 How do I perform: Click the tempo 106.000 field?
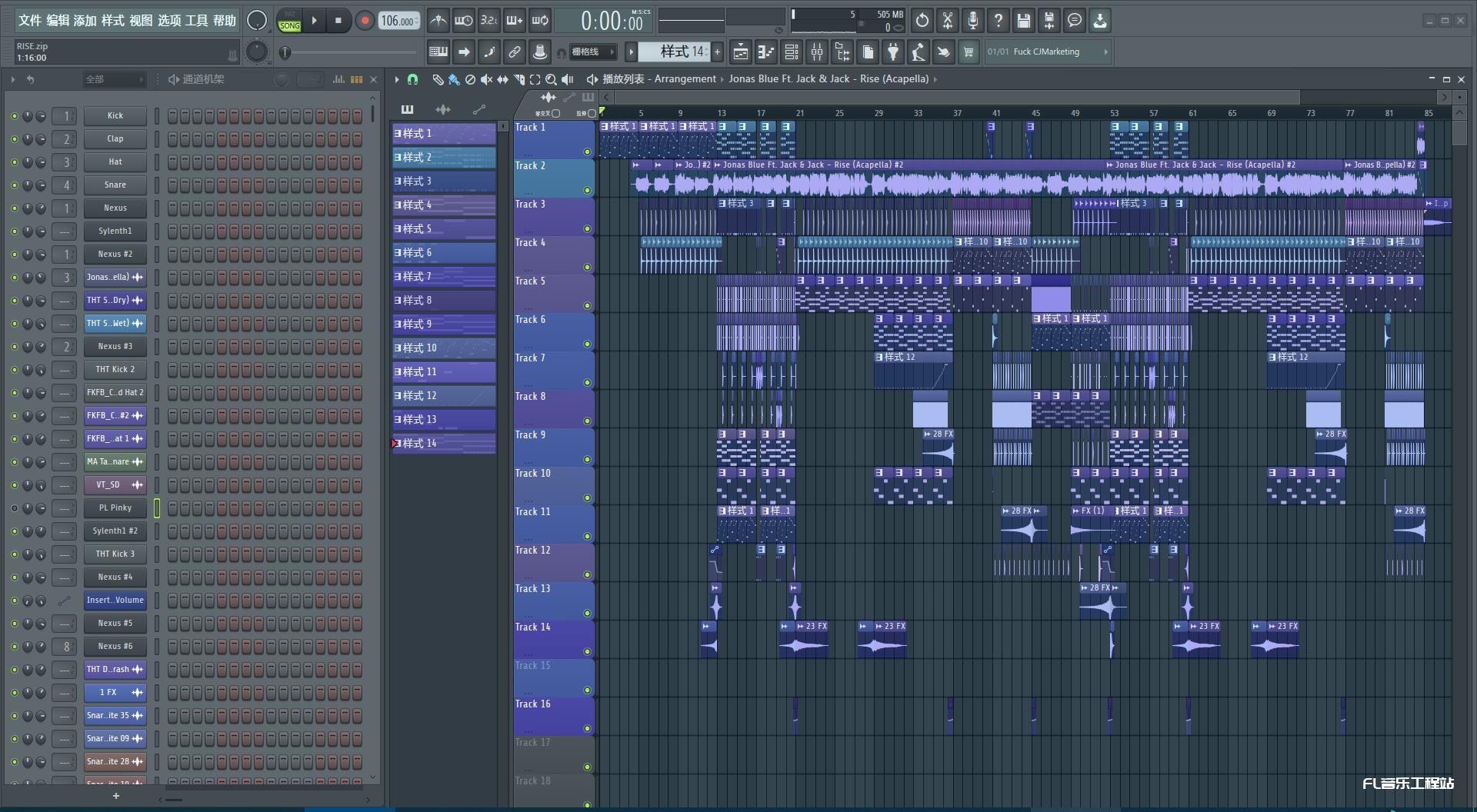coord(399,21)
